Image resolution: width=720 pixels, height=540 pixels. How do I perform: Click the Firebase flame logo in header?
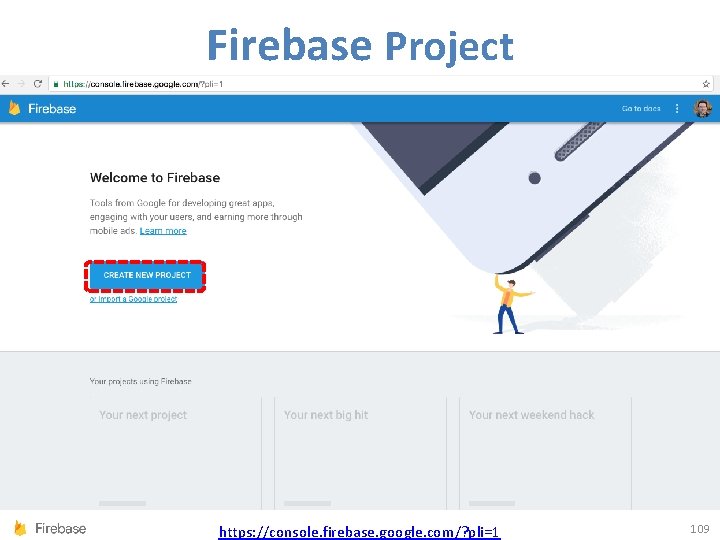(15, 108)
